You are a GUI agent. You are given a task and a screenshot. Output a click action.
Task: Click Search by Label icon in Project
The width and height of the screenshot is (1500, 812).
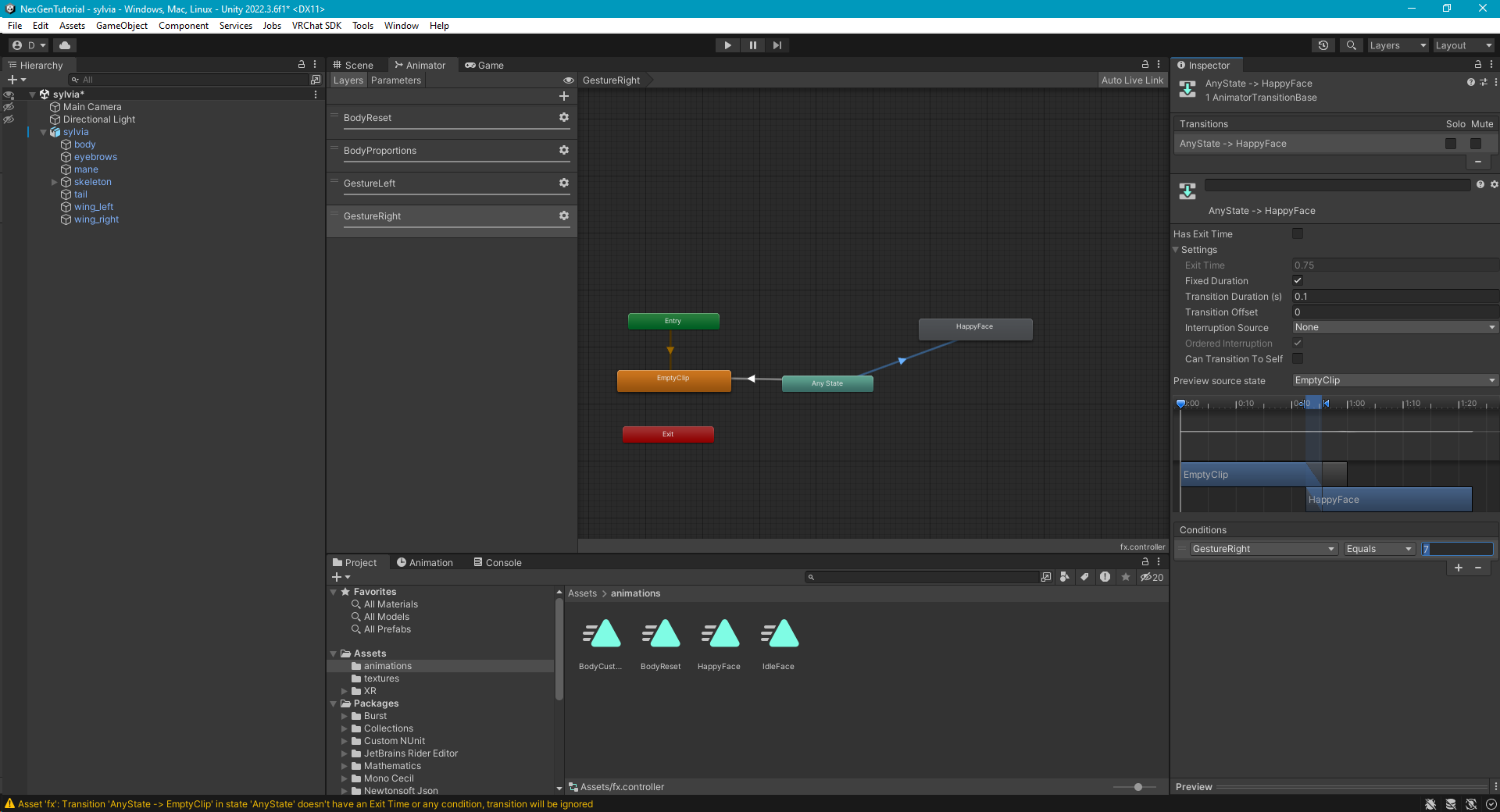pos(1084,577)
